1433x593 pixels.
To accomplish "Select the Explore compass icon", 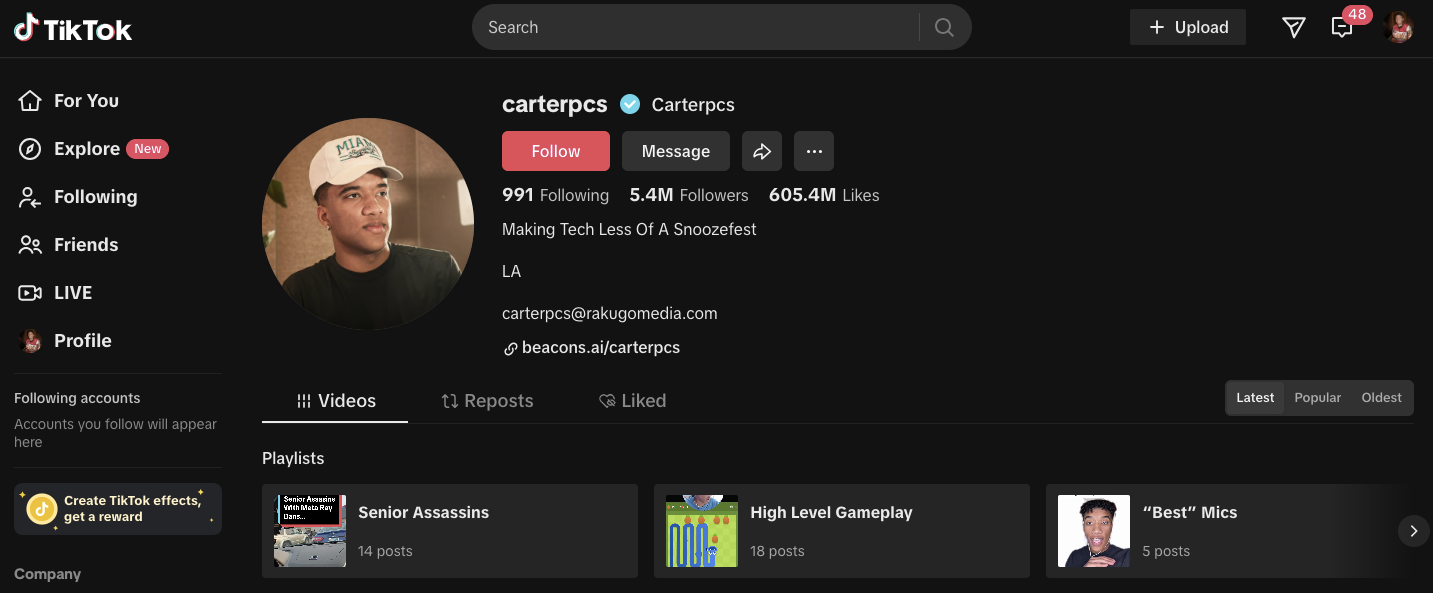I will 30,148.
